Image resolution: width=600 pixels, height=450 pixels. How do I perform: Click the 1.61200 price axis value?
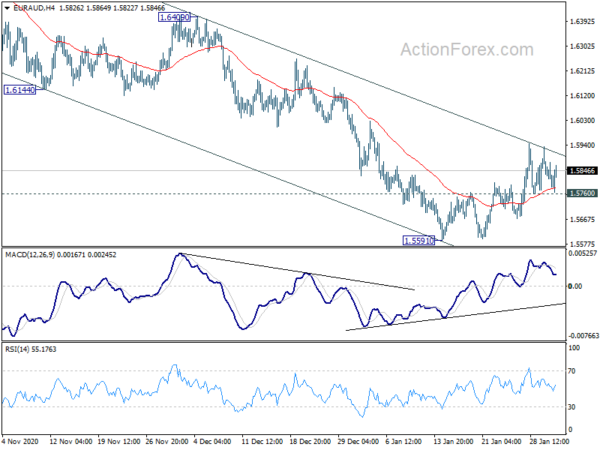pos(582,96)
